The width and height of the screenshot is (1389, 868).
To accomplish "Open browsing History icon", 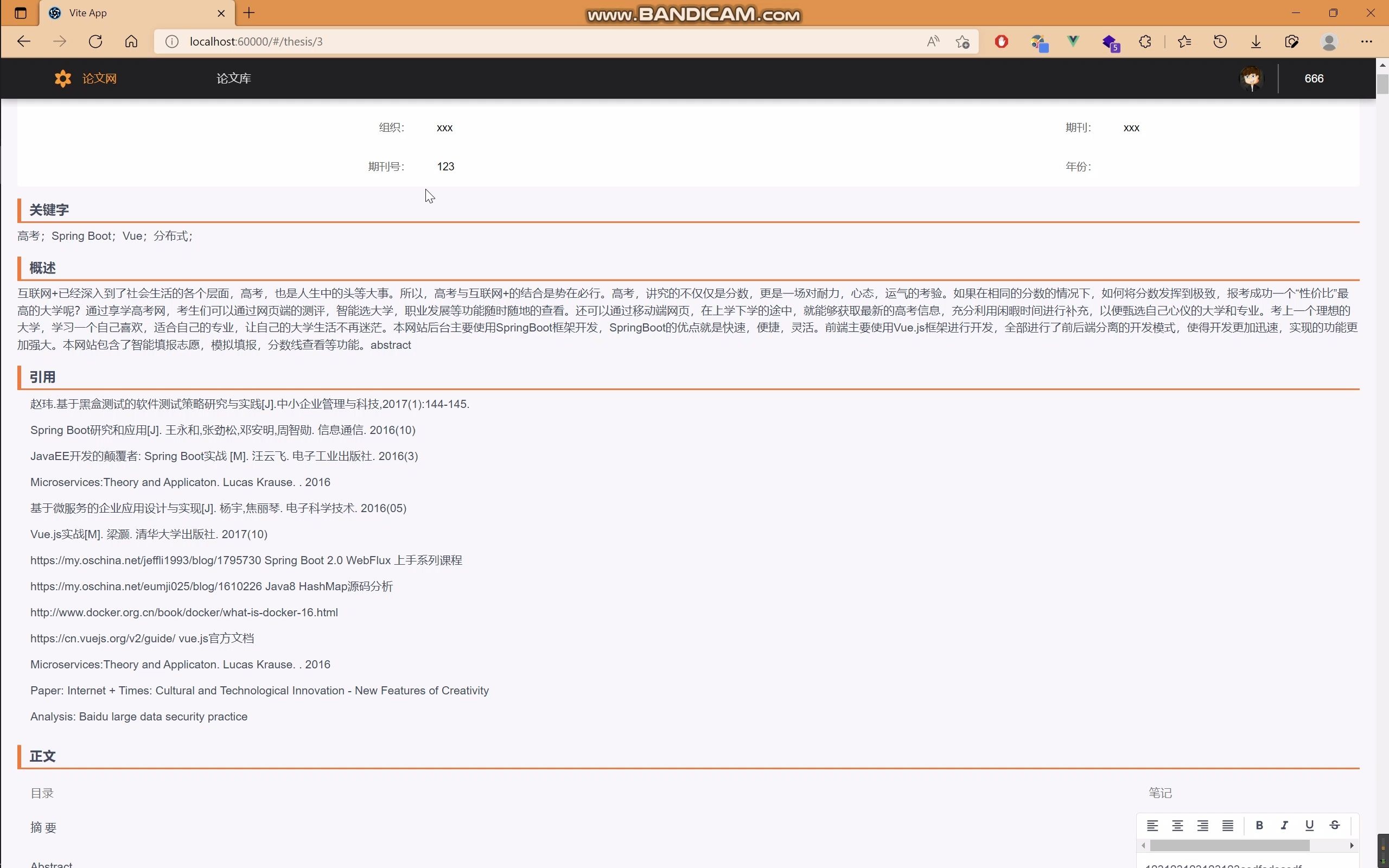I will point(1220,41).
